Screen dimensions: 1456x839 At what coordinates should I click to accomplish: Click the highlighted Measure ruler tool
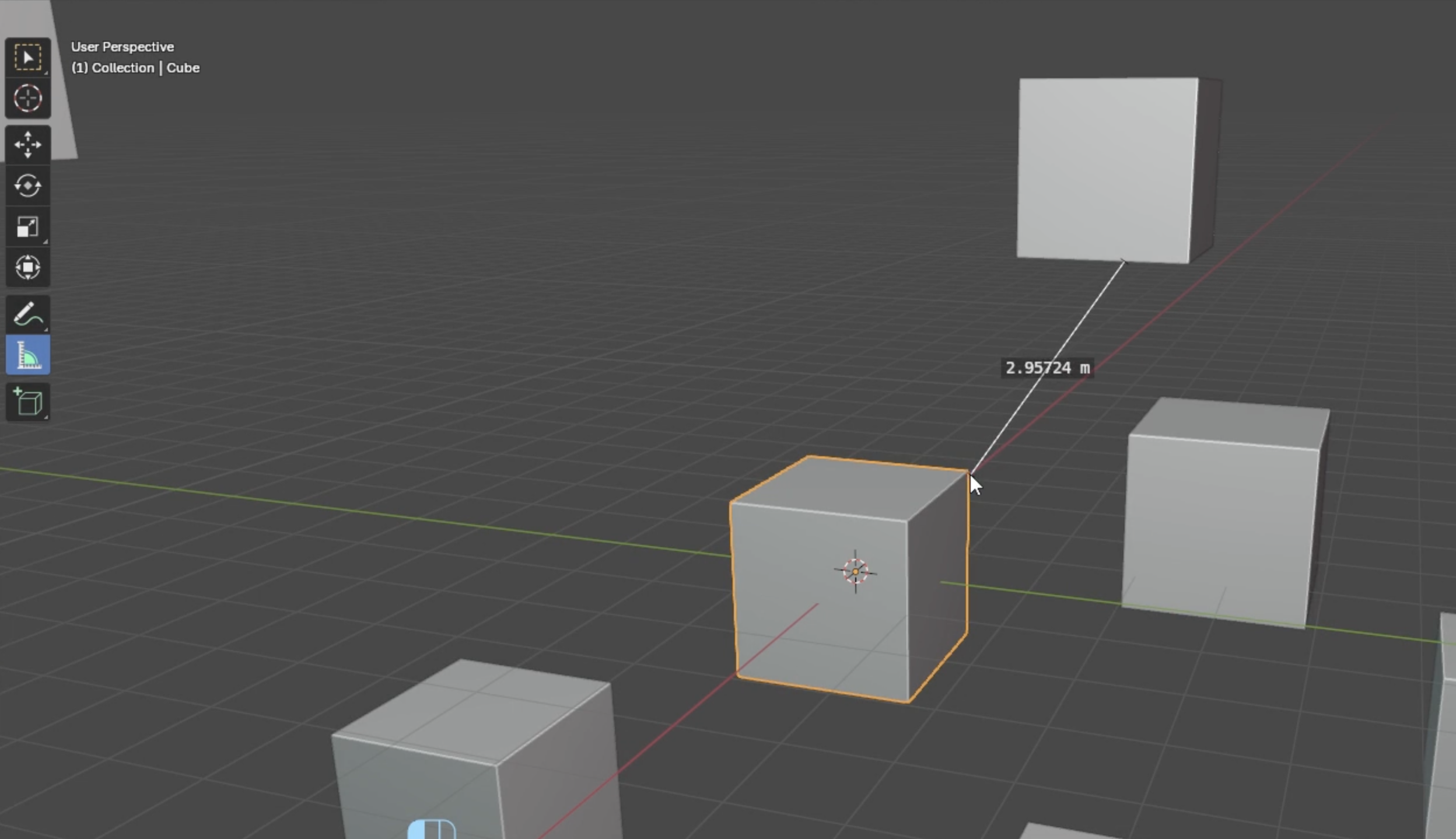click(x=27, y=355)
